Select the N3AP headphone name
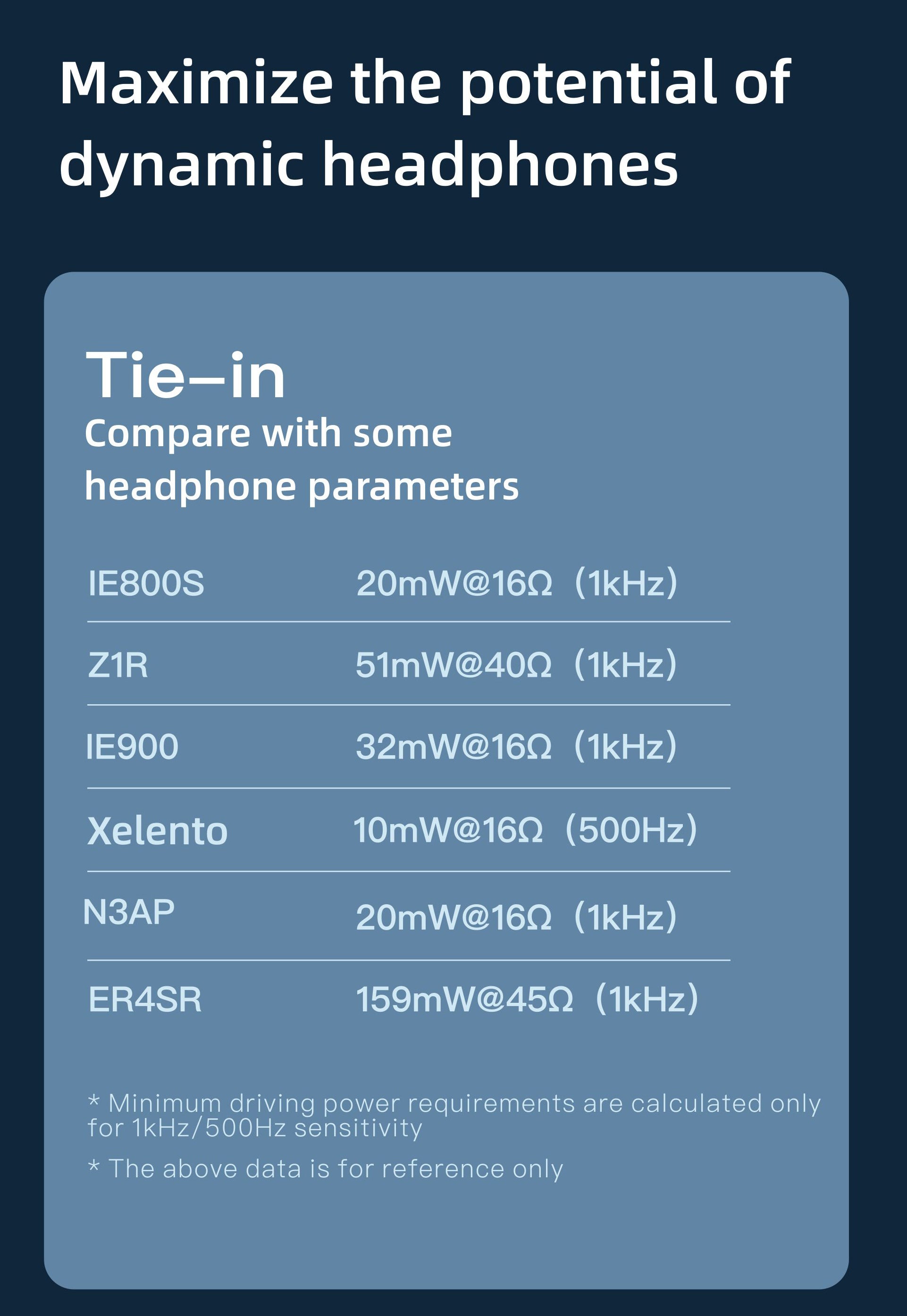Screen dimensions: 907x1316 tap(128, 913)
